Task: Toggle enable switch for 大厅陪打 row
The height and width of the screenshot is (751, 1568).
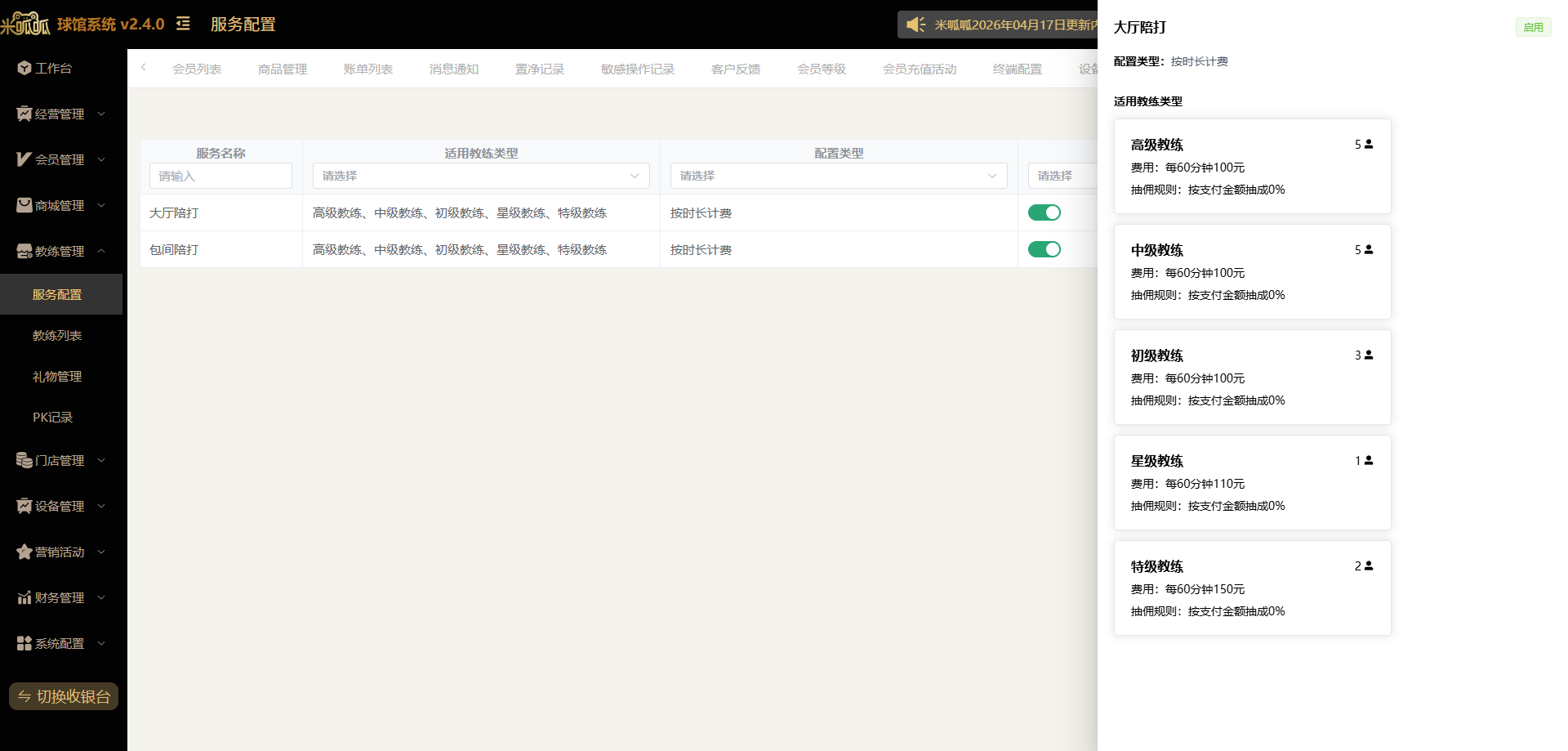Action: 1044,212
